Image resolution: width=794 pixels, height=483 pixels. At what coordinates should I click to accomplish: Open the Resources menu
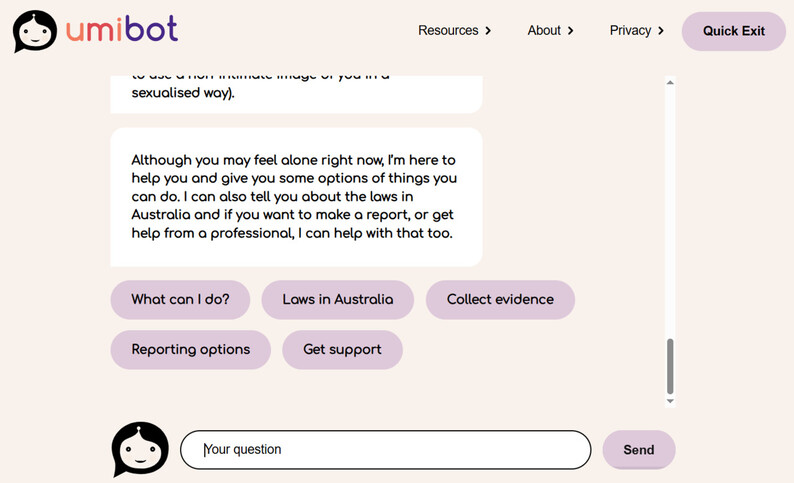[x=448, y=31]
